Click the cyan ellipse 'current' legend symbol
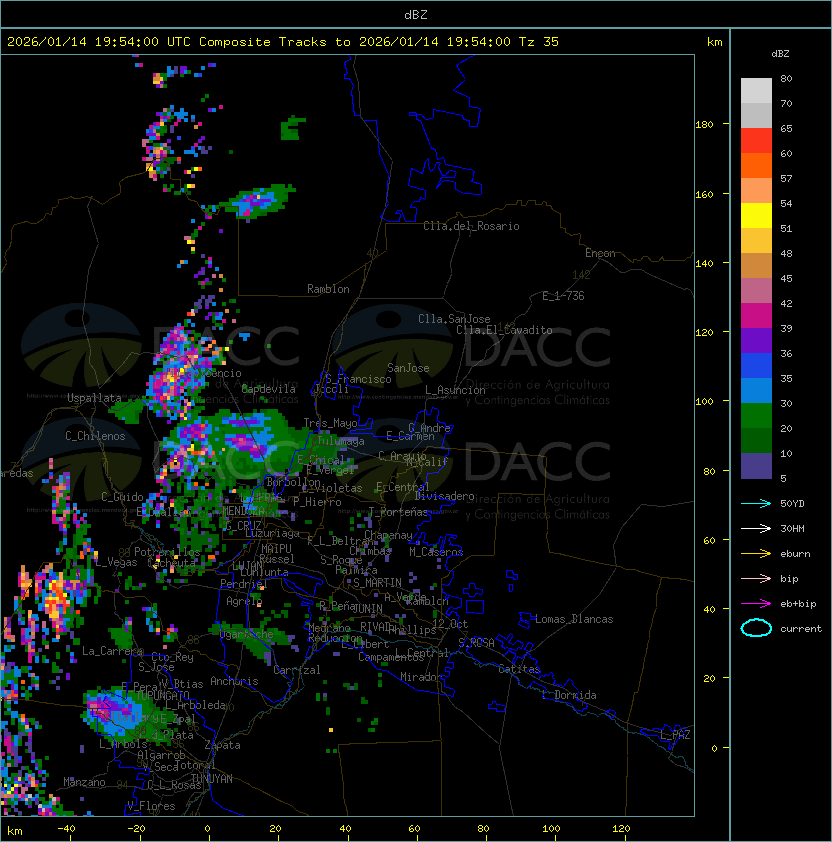The image size is (832, 842). click(756, 628)
